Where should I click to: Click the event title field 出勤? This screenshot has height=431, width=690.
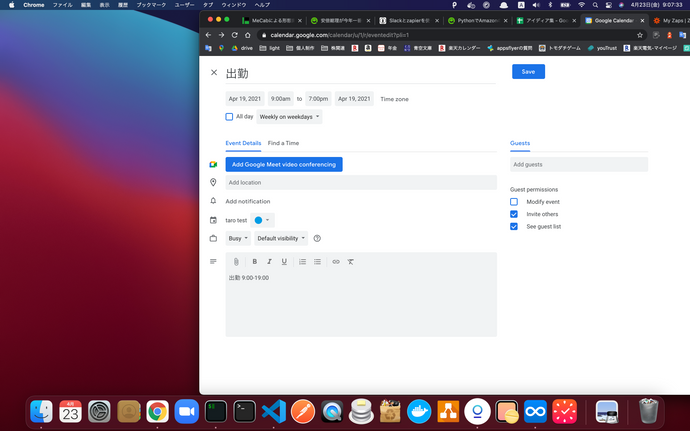coord(361,73)
